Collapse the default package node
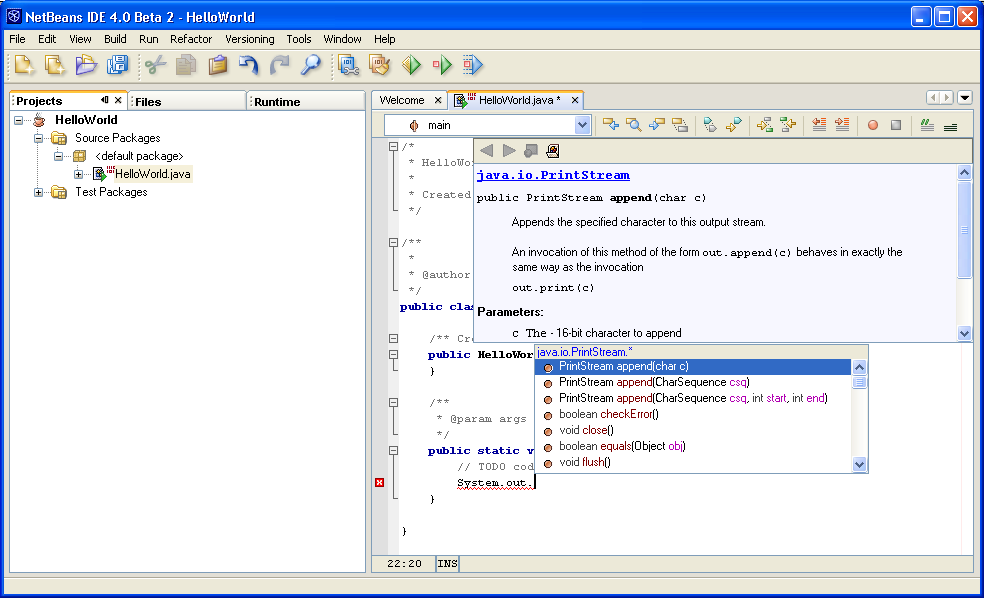This screenshot has width=984, height=598. click(x=58, y=156)
